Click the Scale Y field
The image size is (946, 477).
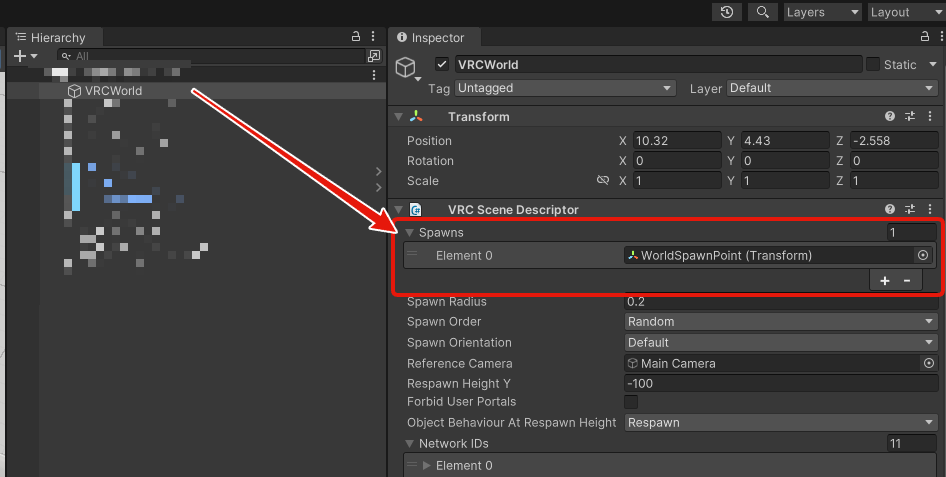coord(786,180)
